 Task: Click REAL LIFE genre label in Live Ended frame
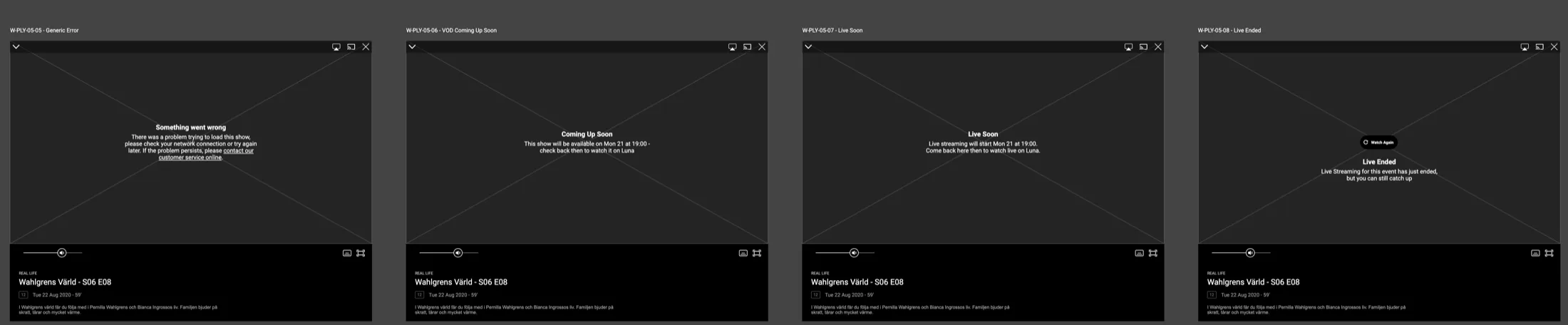[x=1217, y=273]
